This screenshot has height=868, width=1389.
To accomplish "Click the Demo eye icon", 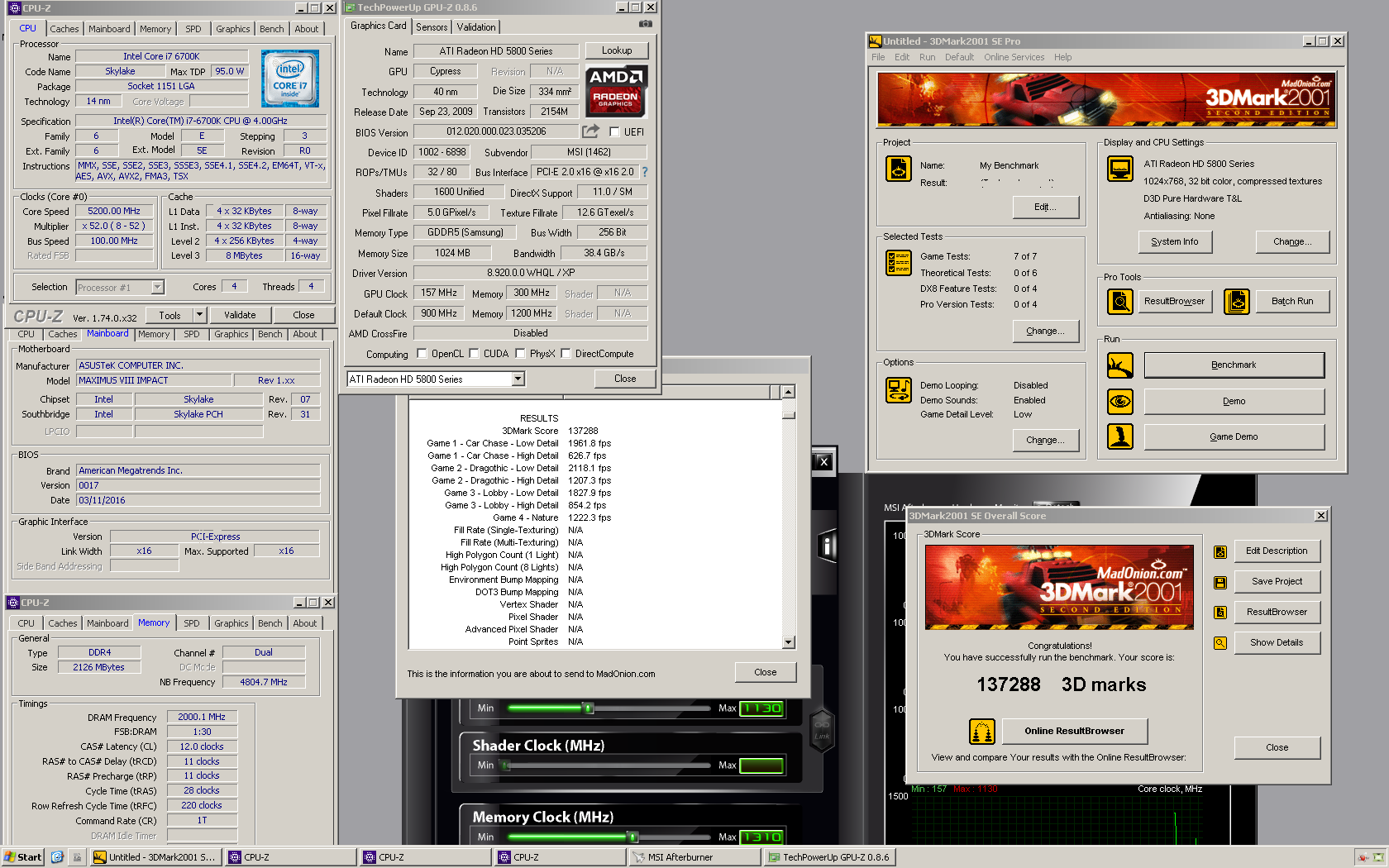I will click(x=1120, y=401).
